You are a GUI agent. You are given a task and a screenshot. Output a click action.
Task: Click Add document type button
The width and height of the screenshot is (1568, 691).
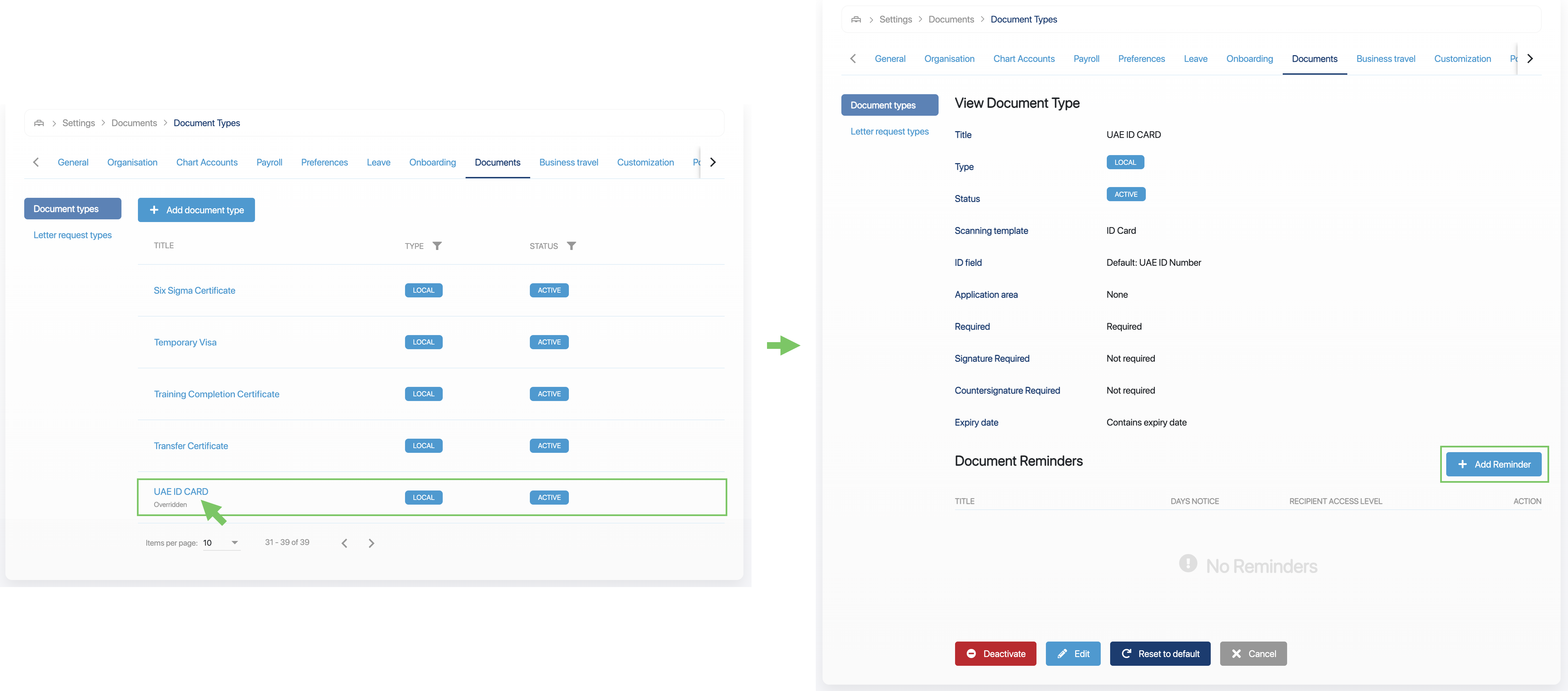click(196, 210)
